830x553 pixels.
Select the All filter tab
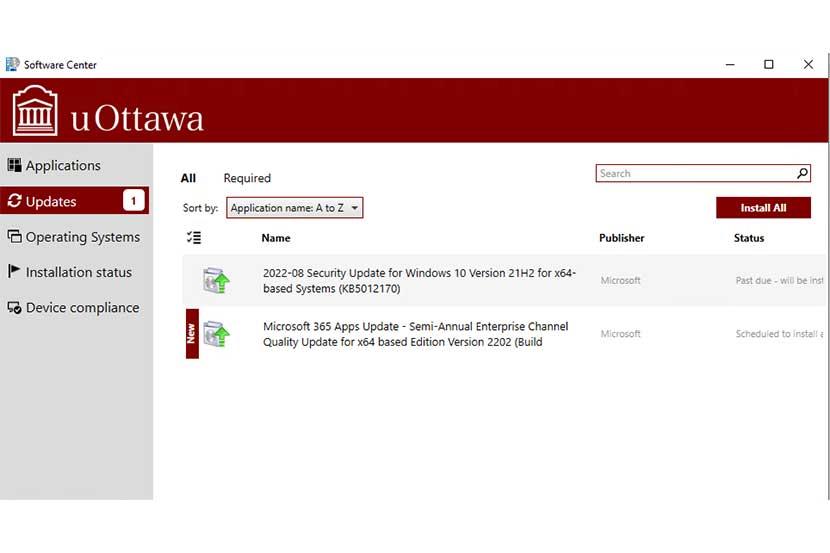tap(188, 178)
